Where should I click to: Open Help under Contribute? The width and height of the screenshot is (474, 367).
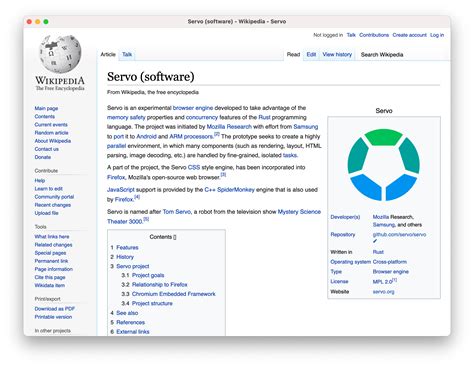pyautogui.click(x=40, y=180)
